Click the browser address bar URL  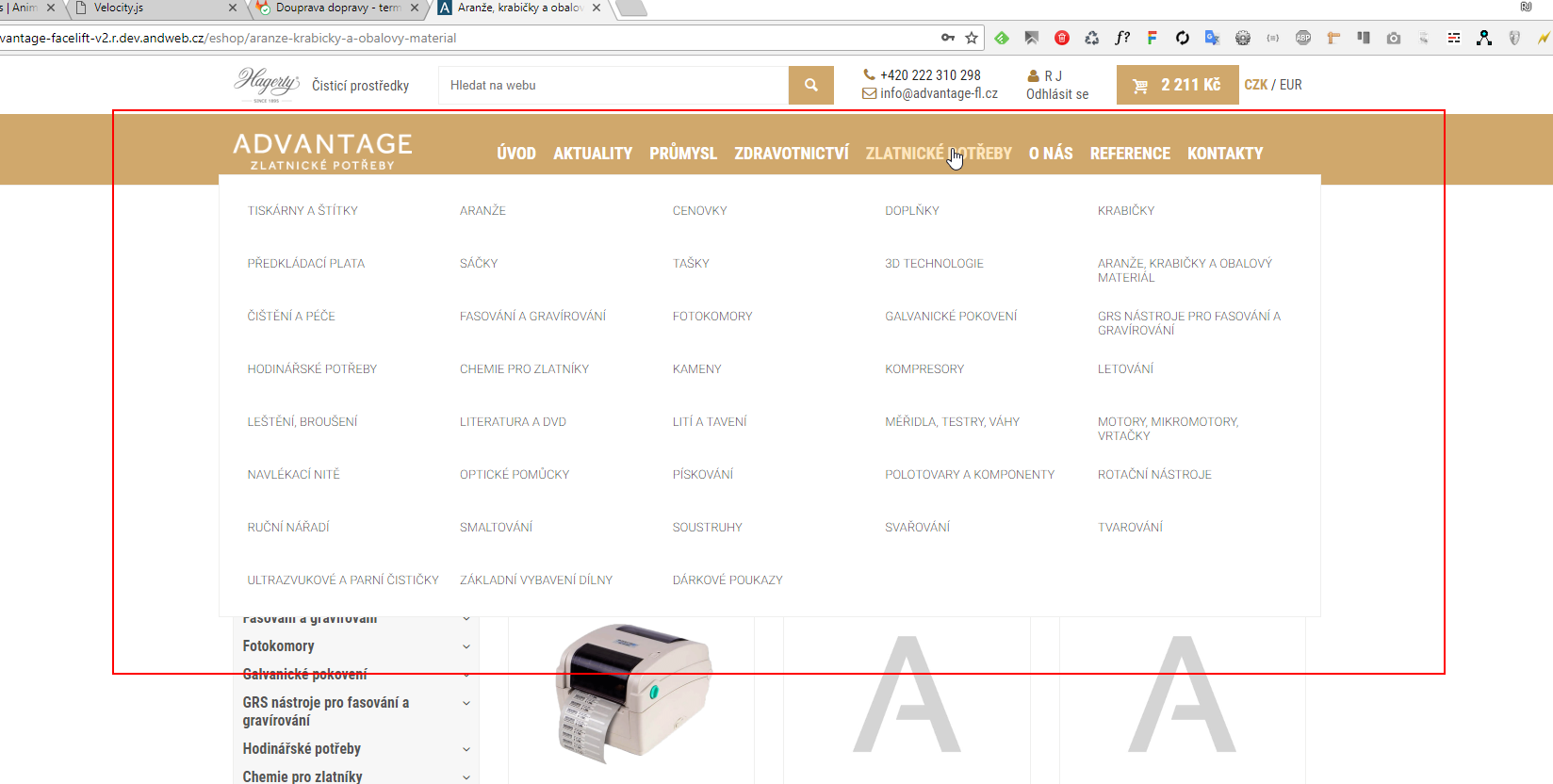(228, 38)
